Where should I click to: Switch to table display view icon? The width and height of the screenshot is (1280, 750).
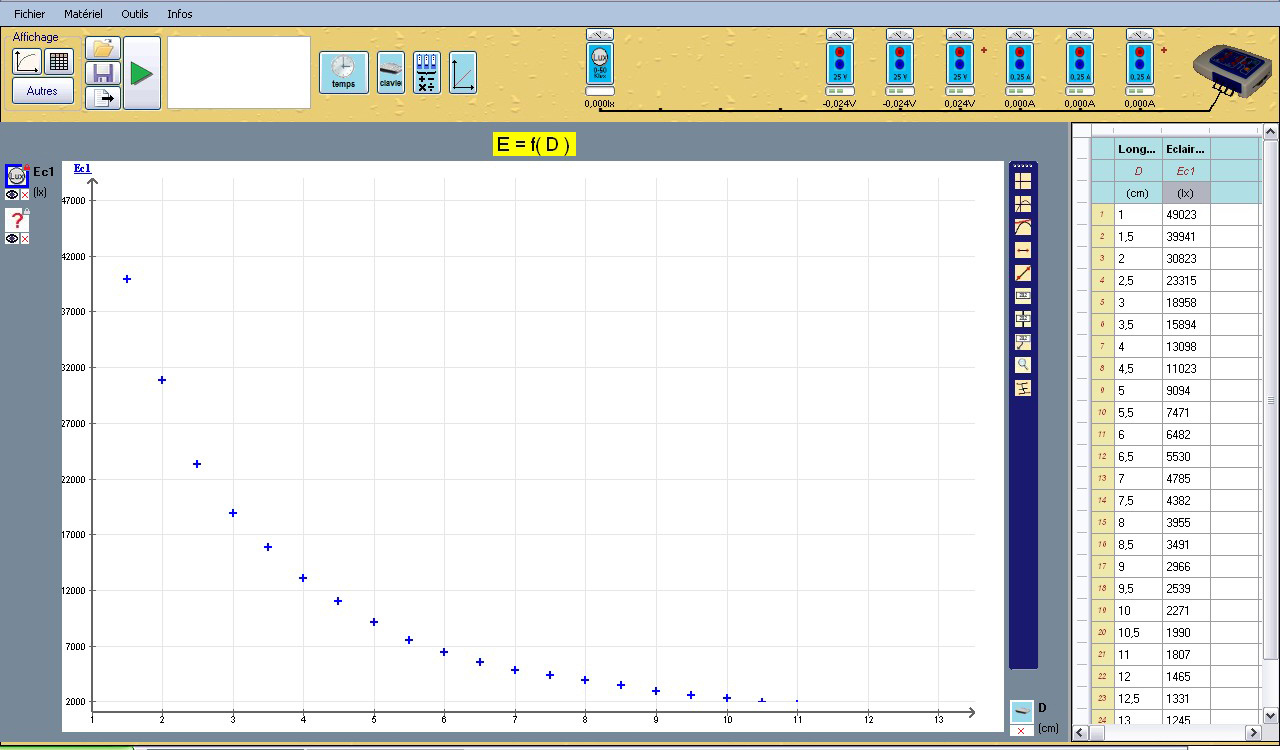click(59, 62)
